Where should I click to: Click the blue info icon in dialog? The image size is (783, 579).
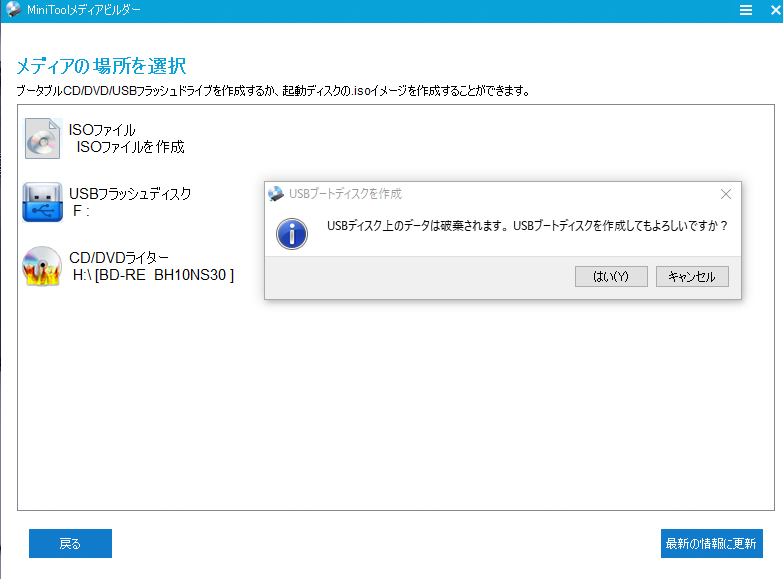(x=292, y=234)
